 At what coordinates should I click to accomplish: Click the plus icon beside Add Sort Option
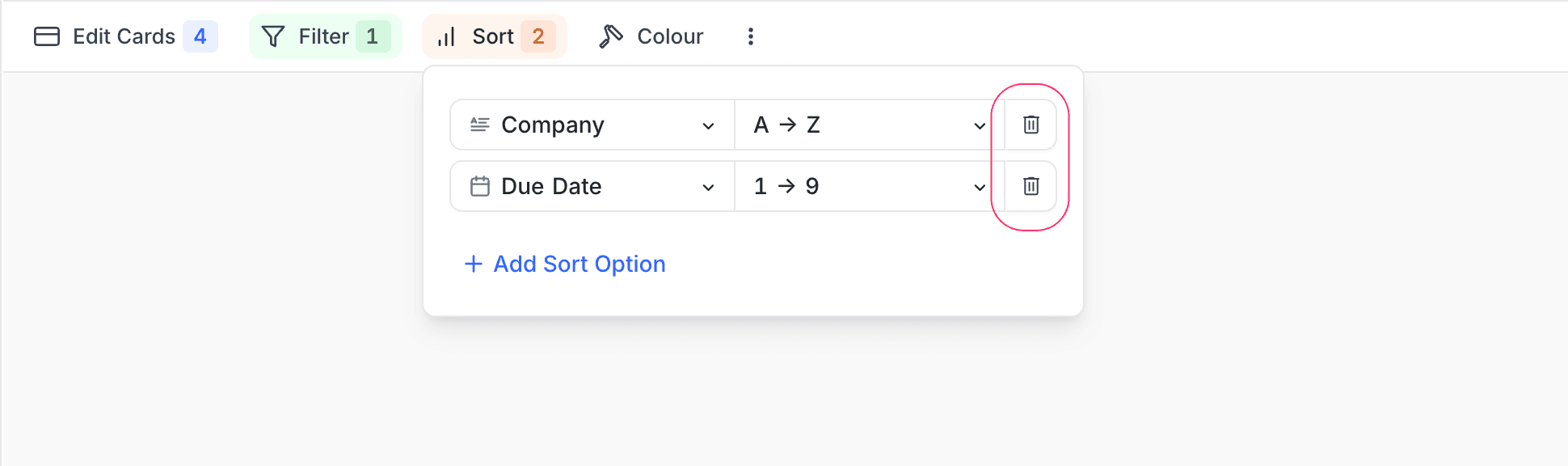474,264
